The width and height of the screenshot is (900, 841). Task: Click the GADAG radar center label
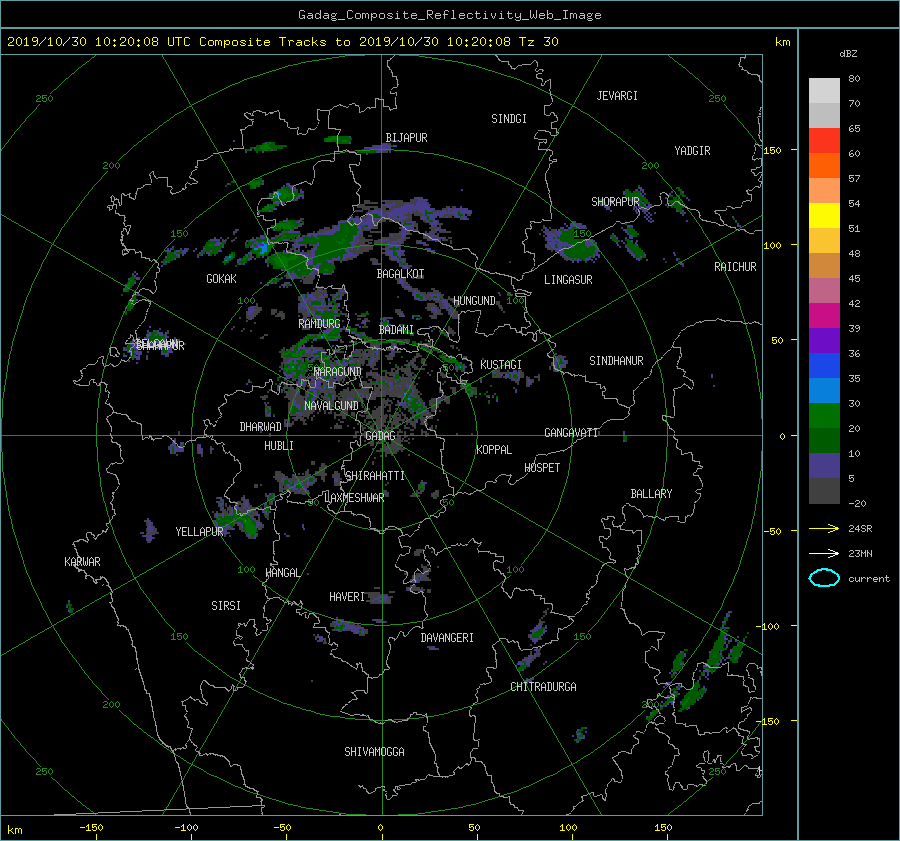(x=380, y=436)
